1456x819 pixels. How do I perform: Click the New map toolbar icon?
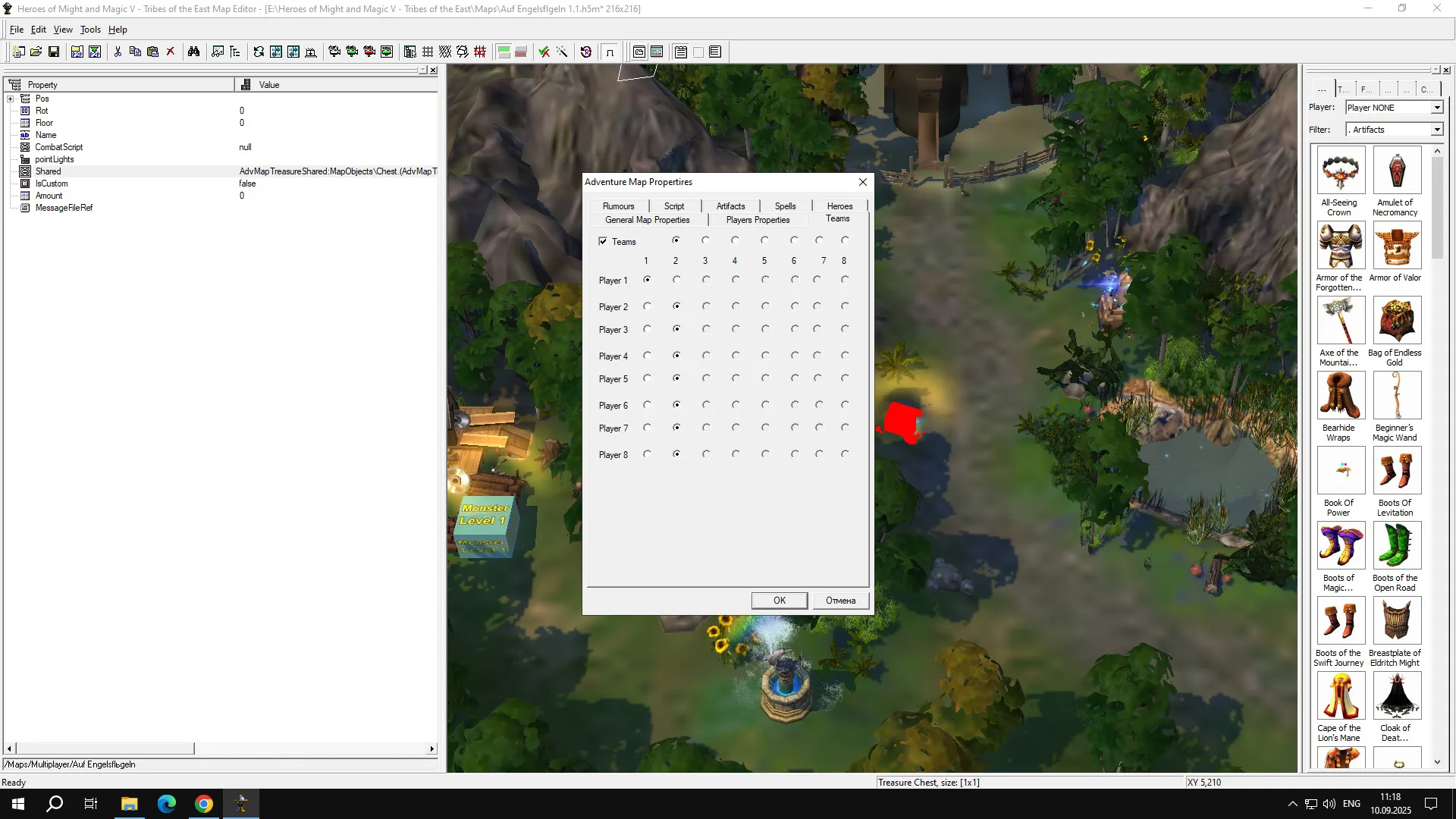point(18,52)
